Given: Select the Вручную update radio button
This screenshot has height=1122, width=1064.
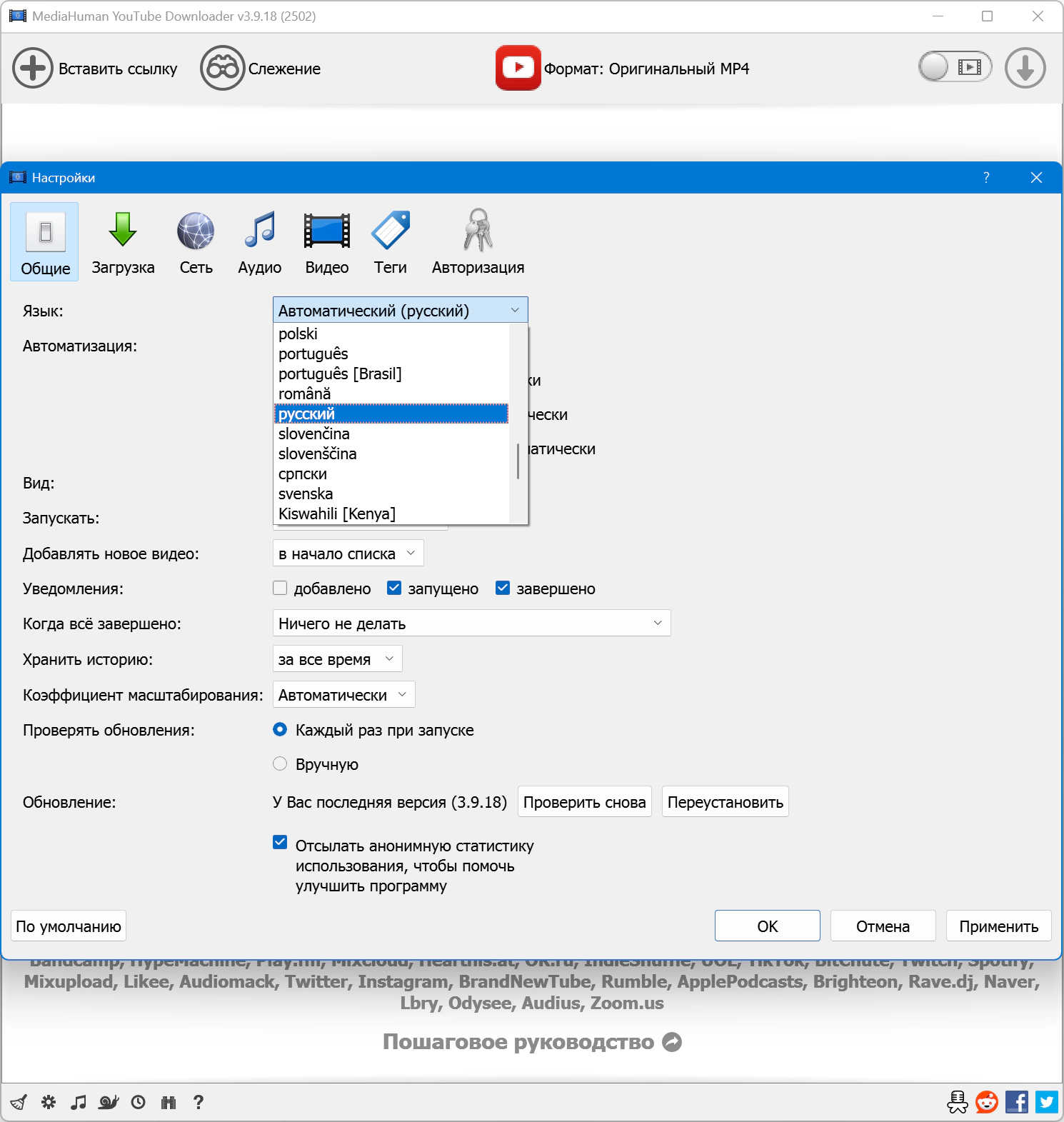Looking at the screenshot, I should [x=281, y=764].
